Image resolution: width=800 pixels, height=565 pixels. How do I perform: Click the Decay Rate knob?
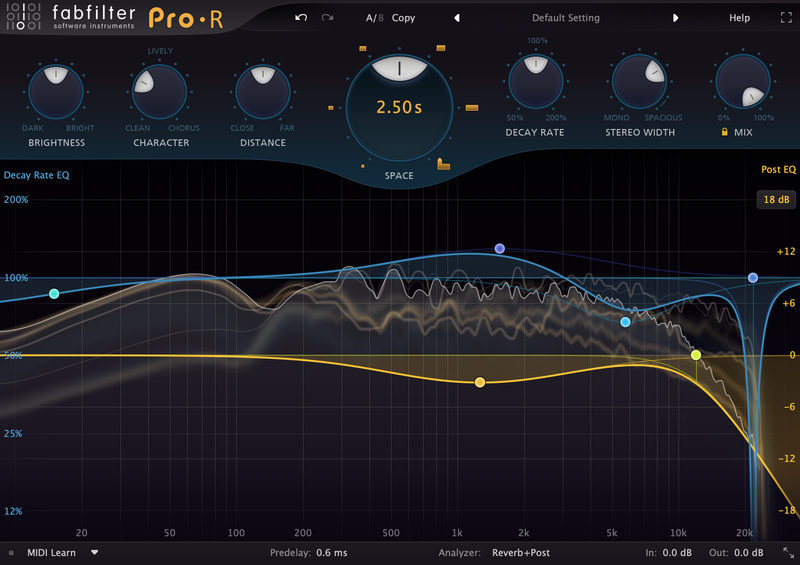click(x=536, y=82)
